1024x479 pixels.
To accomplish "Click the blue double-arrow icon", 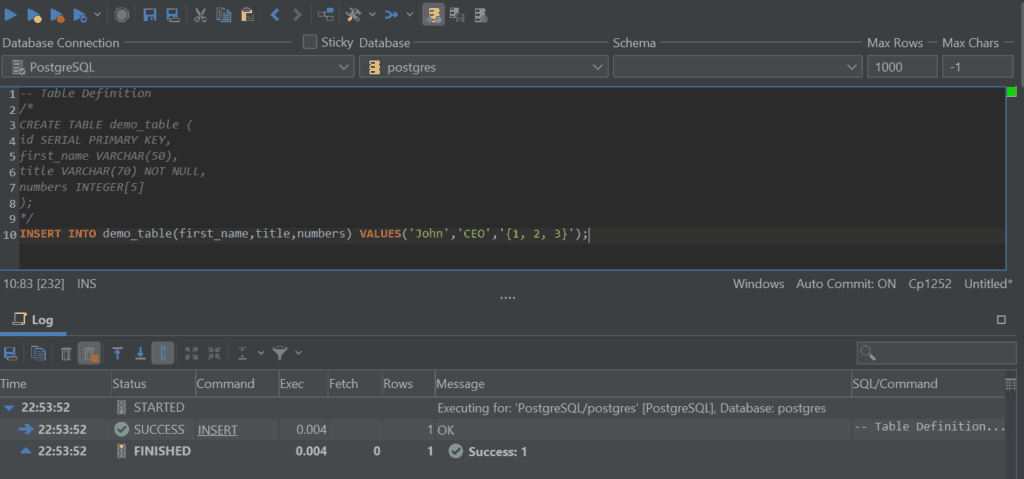I will 391,14.
